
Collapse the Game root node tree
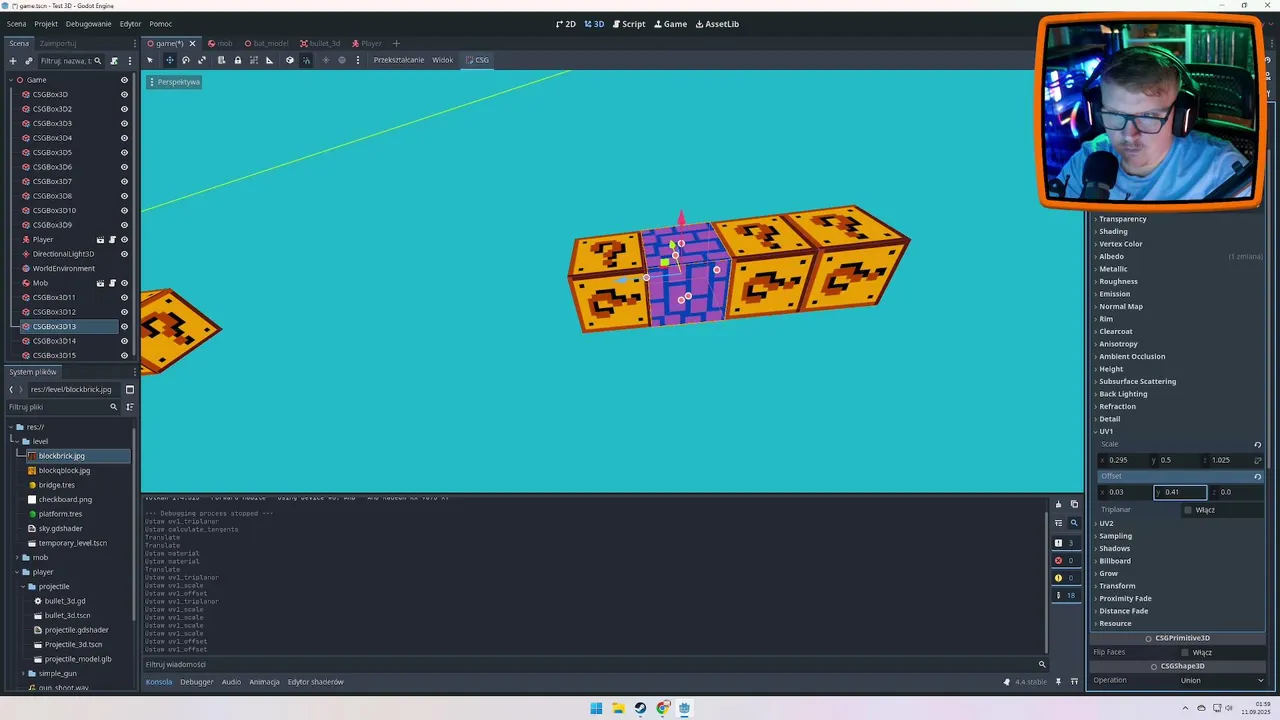pyautogui.click(x=10, y=80)
